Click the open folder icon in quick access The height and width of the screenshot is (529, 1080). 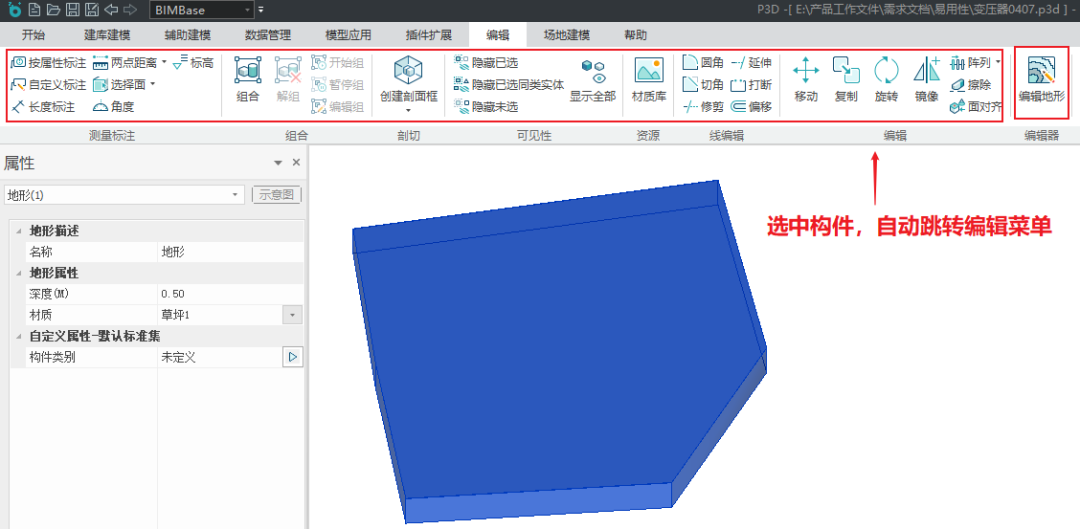point(53,10)
